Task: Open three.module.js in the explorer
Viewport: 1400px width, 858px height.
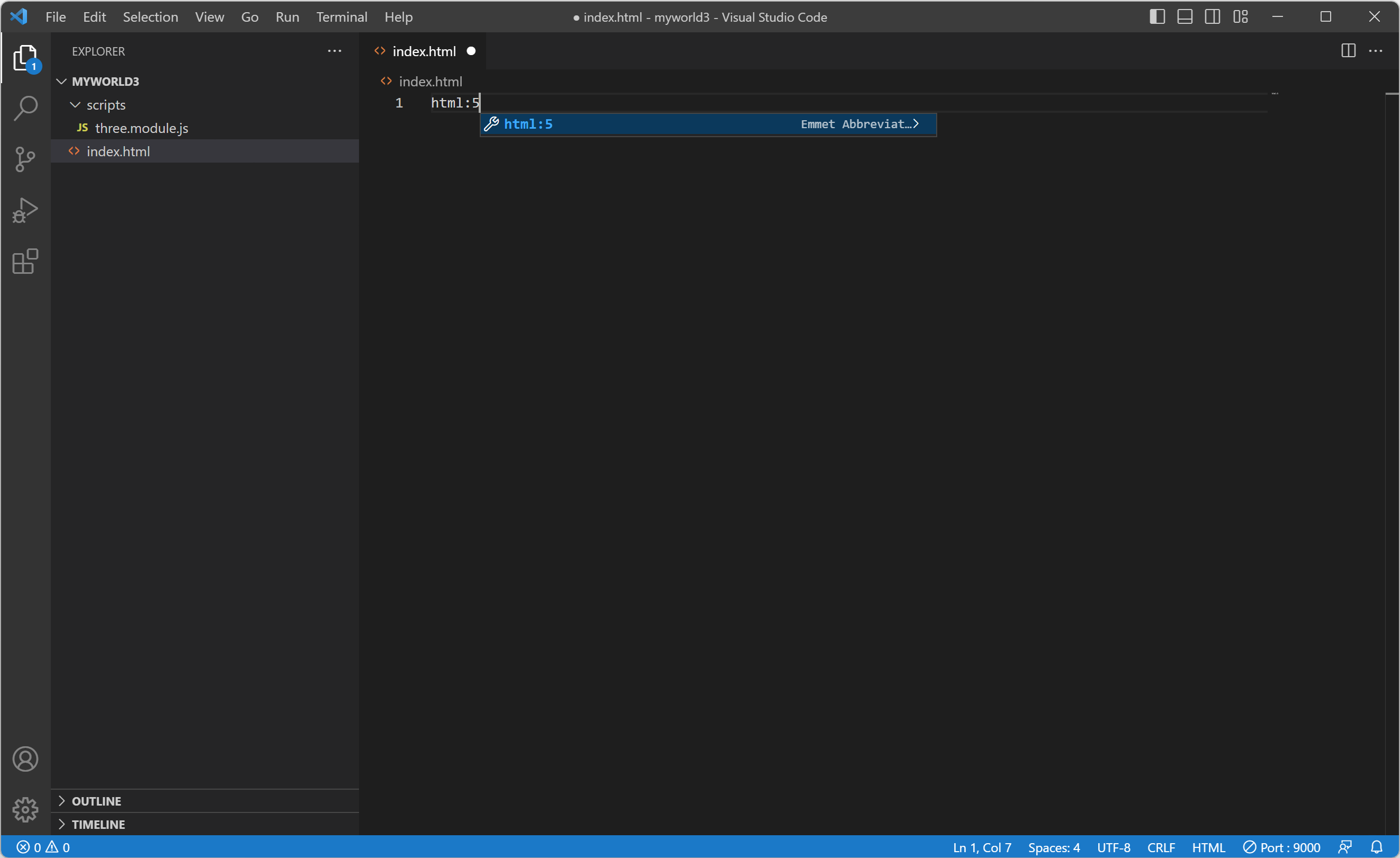Action: point(141,128)
